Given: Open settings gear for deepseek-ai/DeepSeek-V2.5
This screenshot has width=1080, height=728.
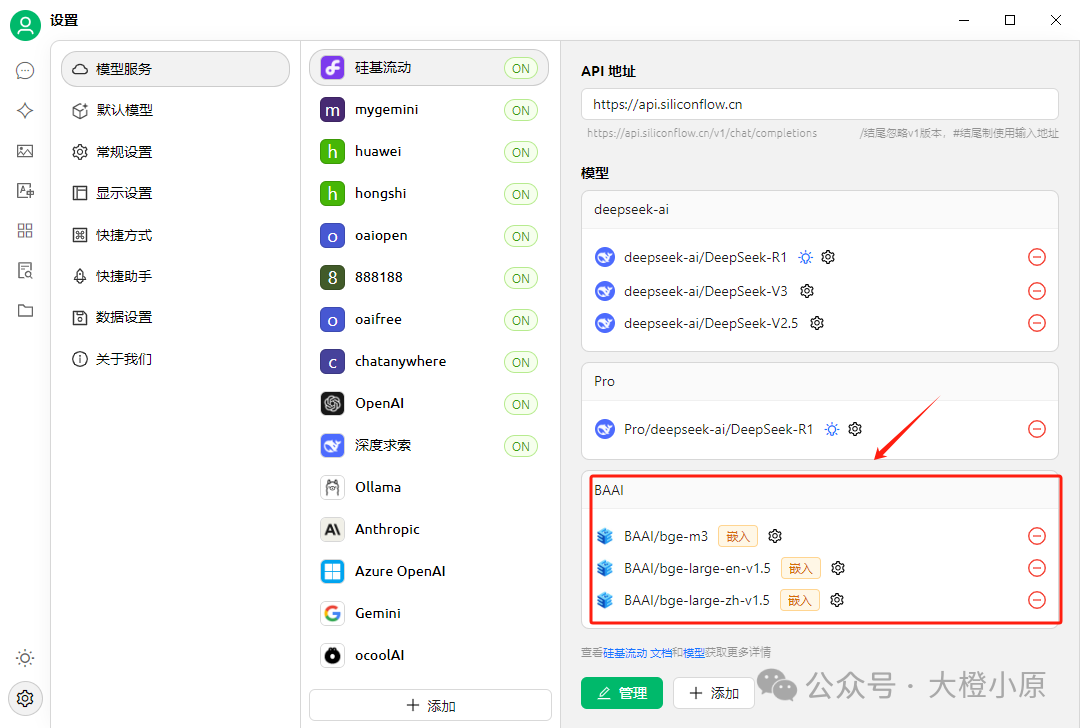Looking at the screenshot, I should (817, 323).
